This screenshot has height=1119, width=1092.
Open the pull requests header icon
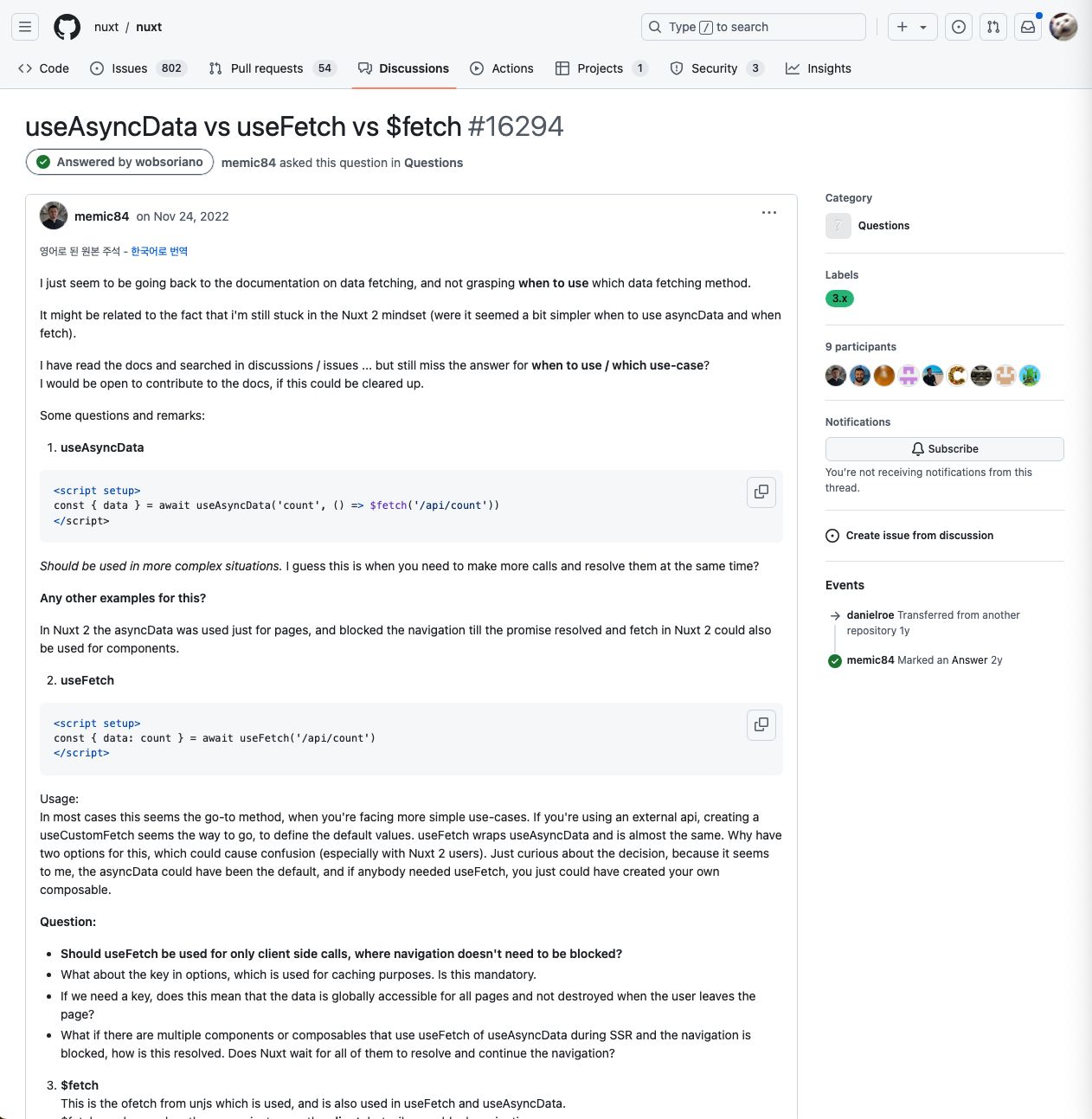[993, 27]
